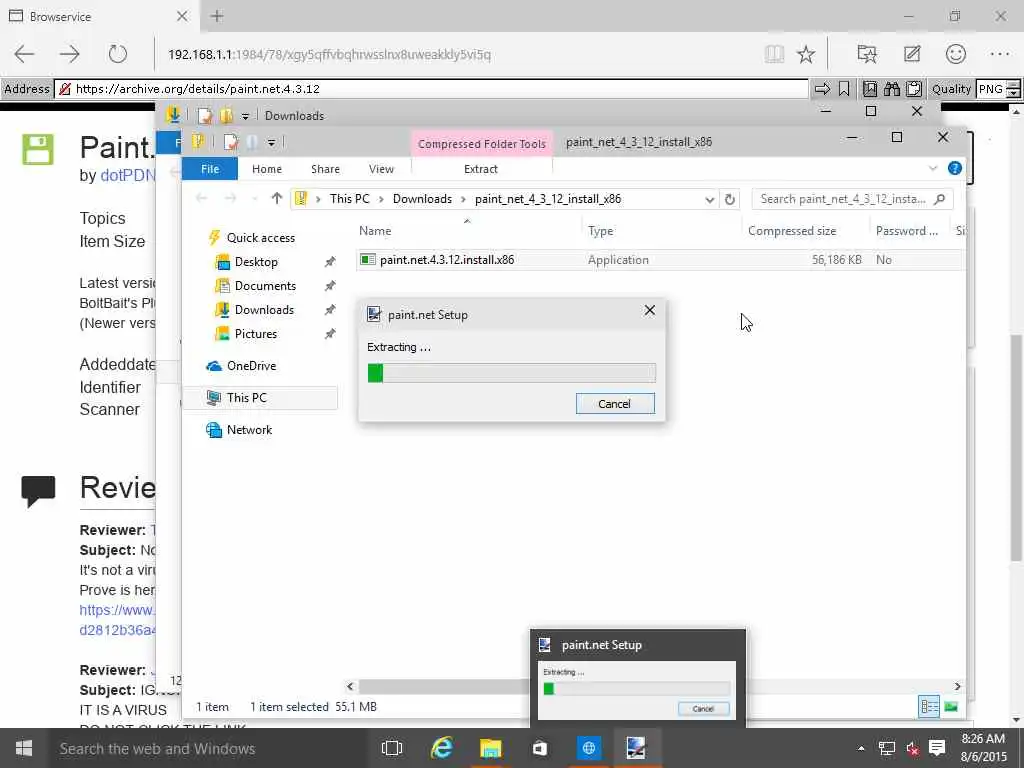Cancel the paint.net Setup extraction
Image resolution: width=1024 pixels, height=768 pixels.
click(615, 404)
